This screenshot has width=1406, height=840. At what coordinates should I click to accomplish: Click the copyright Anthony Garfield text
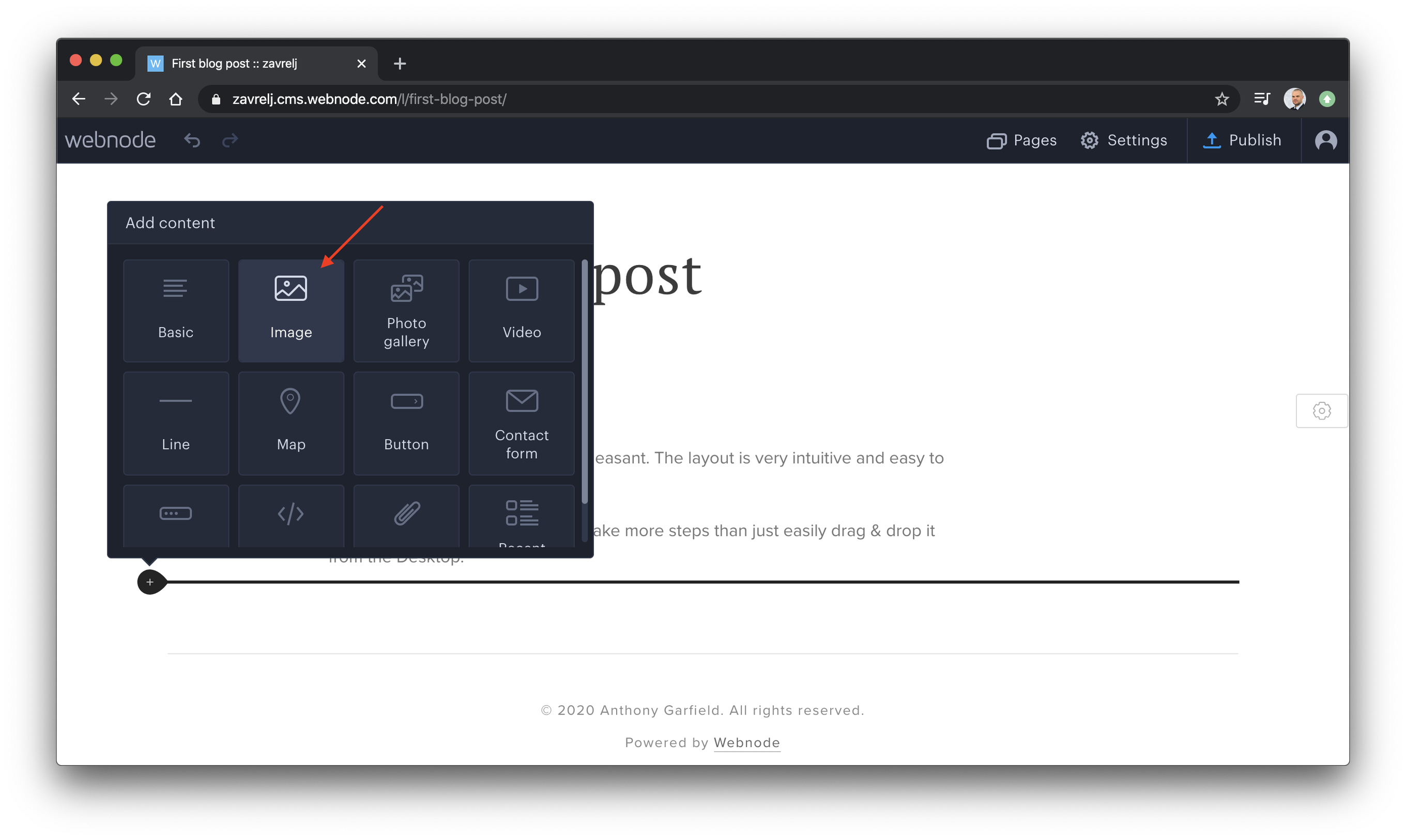tap(702, 710)
